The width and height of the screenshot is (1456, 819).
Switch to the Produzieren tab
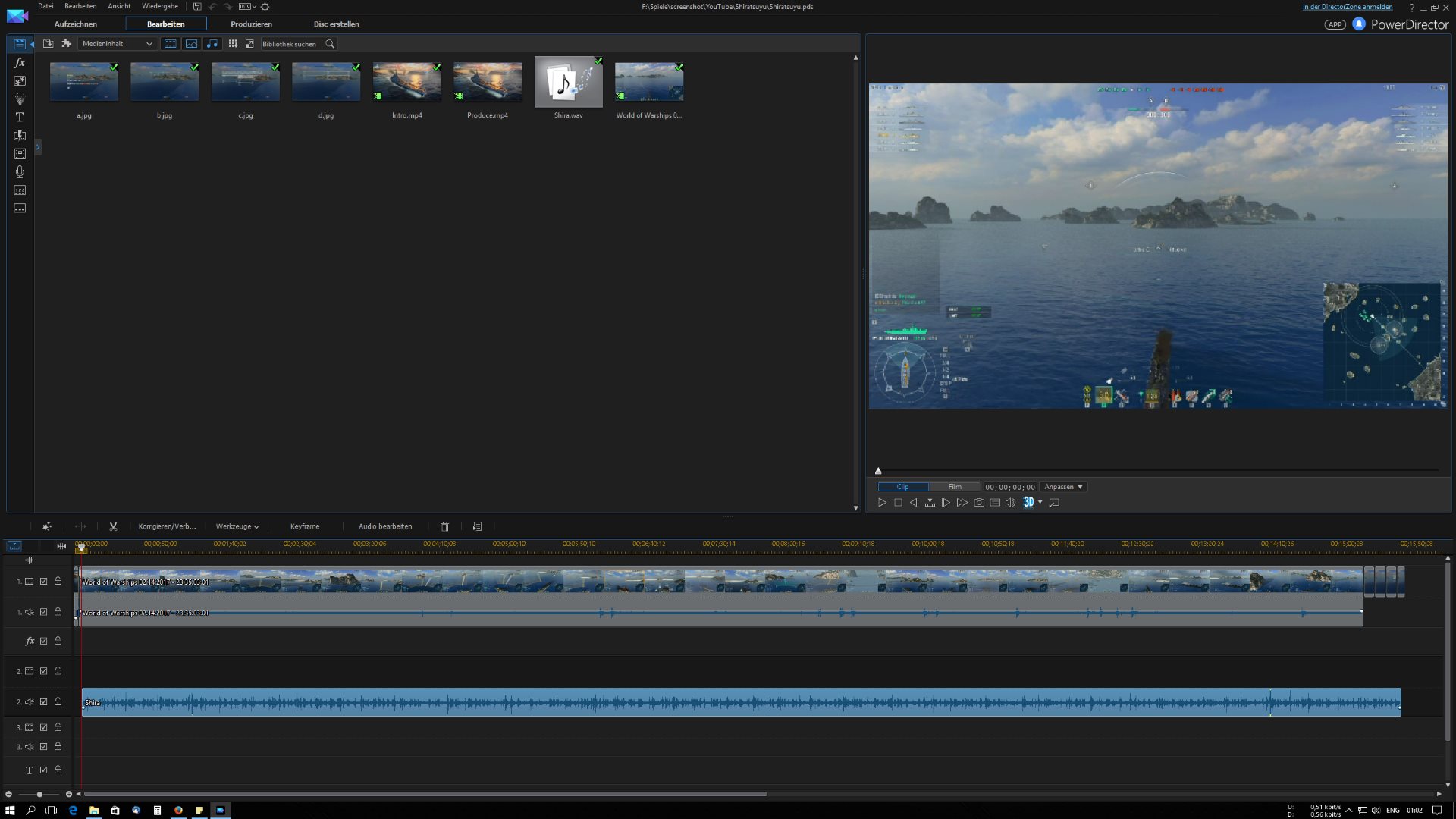coord(251,24)
